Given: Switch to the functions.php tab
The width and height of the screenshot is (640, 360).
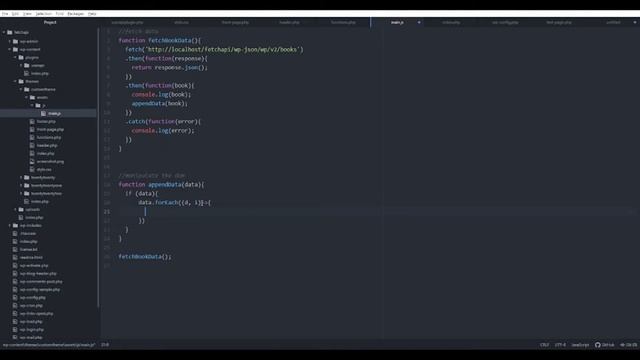Looking at the screenshot, I should coord(343,22).
